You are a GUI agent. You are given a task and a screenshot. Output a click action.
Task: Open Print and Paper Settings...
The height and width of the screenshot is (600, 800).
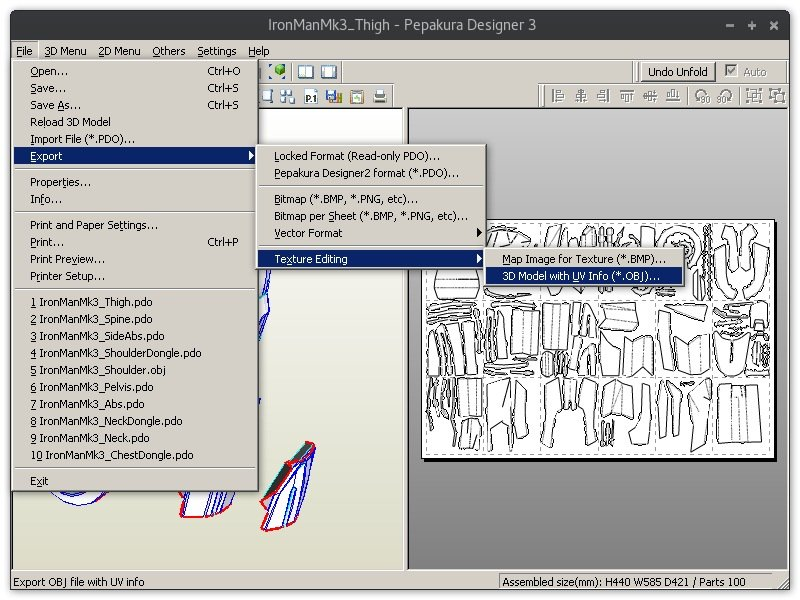point(135,225)
